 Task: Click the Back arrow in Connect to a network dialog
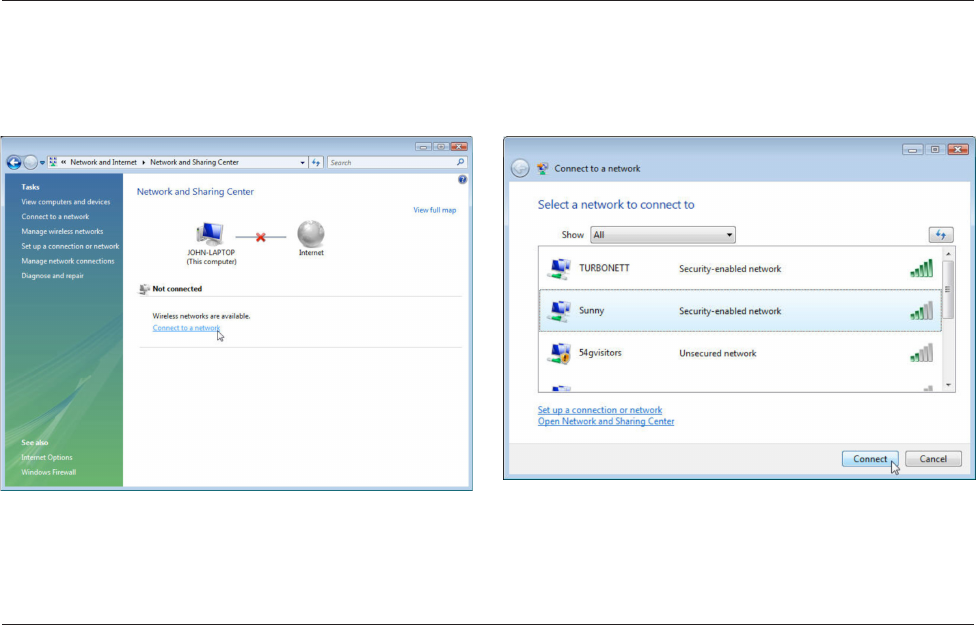coord(520,168)
